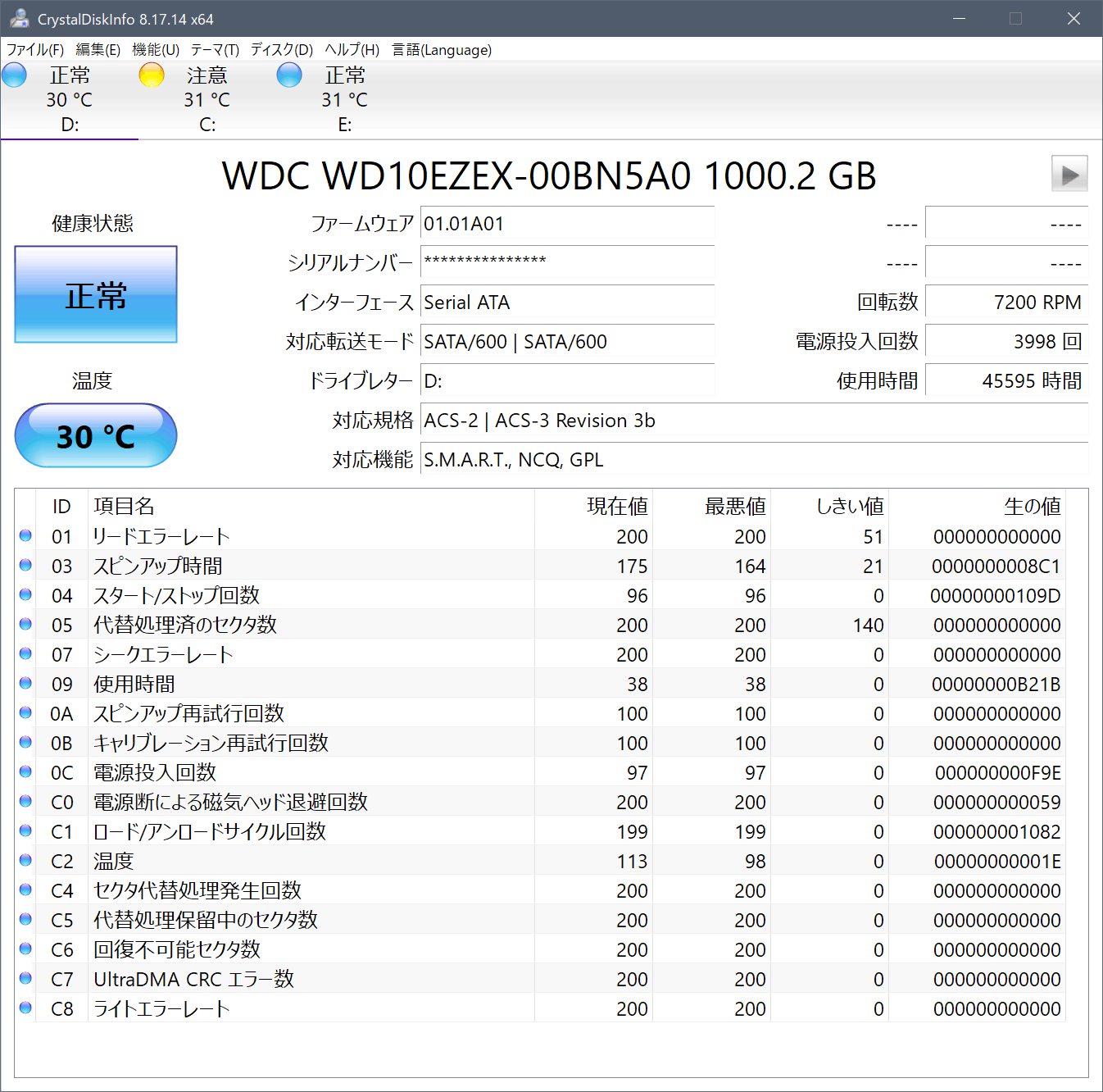
Task: Click the drive letter field D:
Action: 567,380
